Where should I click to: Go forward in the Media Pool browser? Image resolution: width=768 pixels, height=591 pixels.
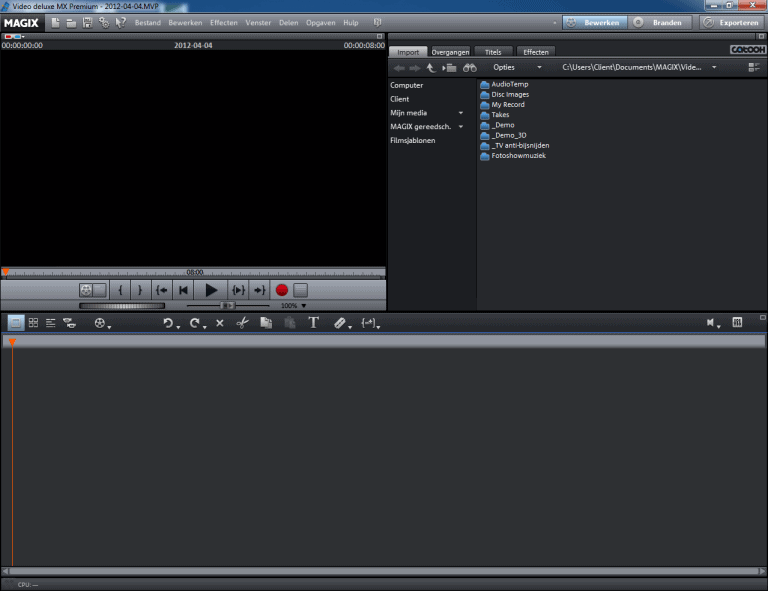[415, 68]
